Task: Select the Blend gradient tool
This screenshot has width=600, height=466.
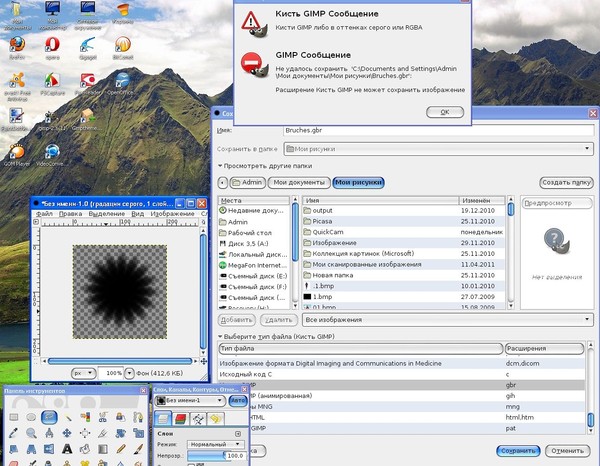Action: (103, 448)
